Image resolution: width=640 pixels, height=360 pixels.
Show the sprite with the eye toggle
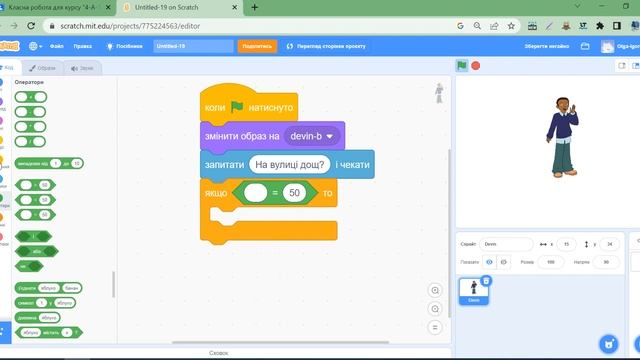tap(489, 262)
